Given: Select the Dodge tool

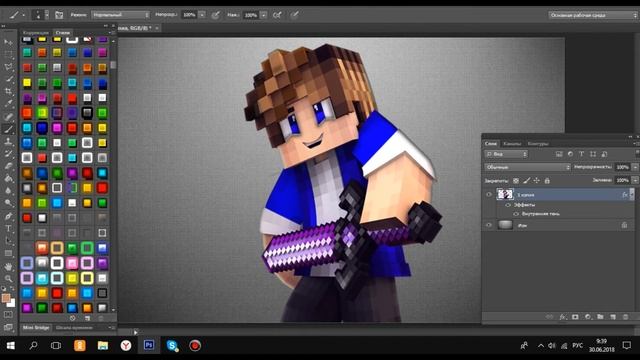Looking at the screenshot, I should tap(8, 203).
